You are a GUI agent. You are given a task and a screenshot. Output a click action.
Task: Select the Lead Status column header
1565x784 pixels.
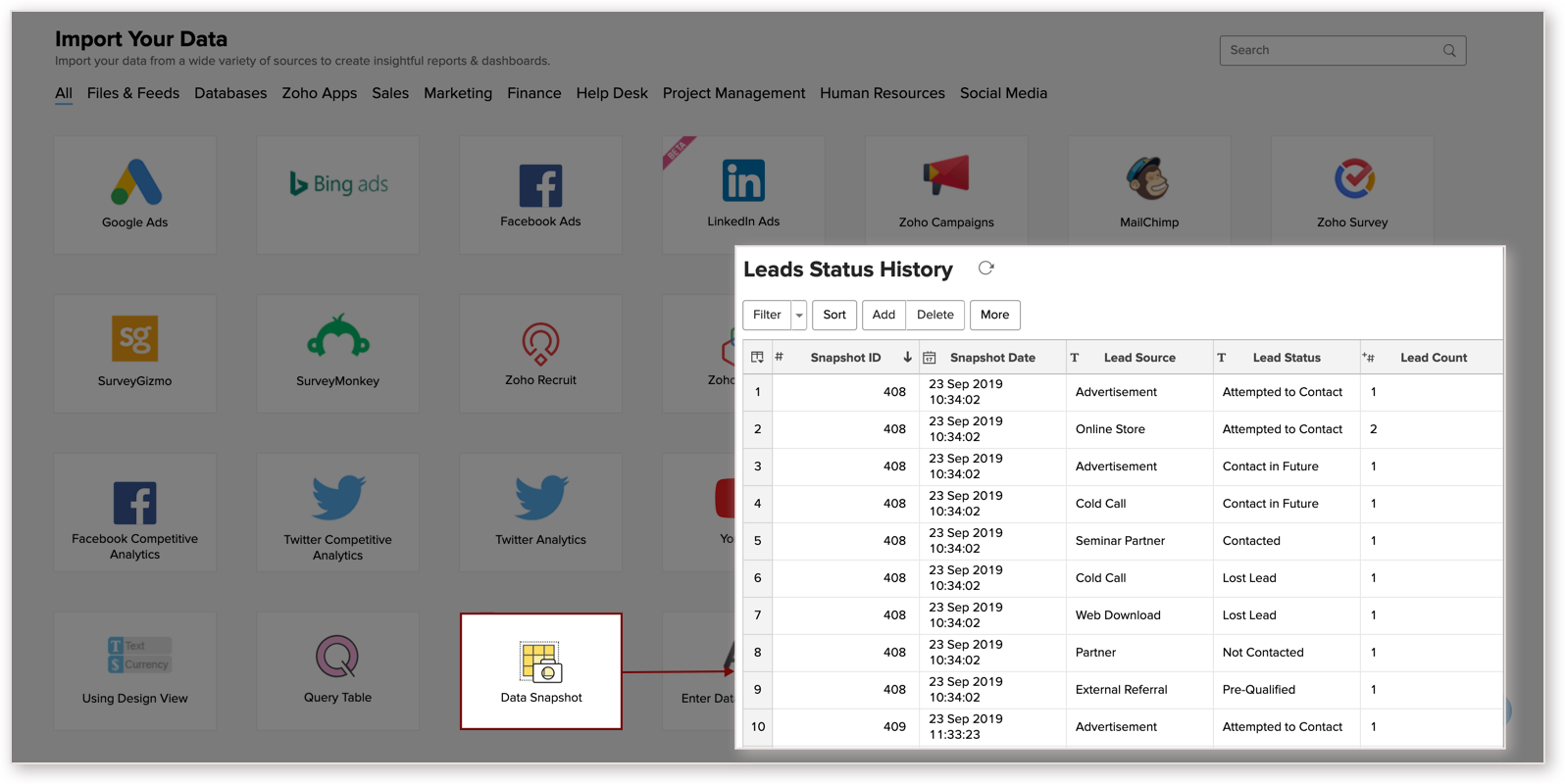click(x=1287, y=358)
